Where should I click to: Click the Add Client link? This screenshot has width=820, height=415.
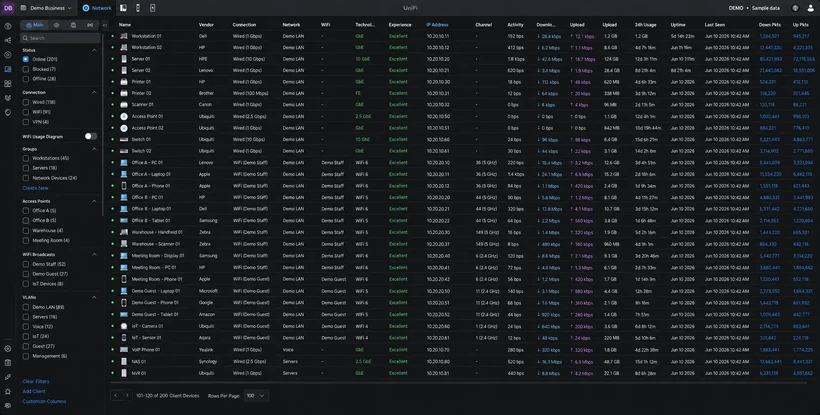[33, 391]
